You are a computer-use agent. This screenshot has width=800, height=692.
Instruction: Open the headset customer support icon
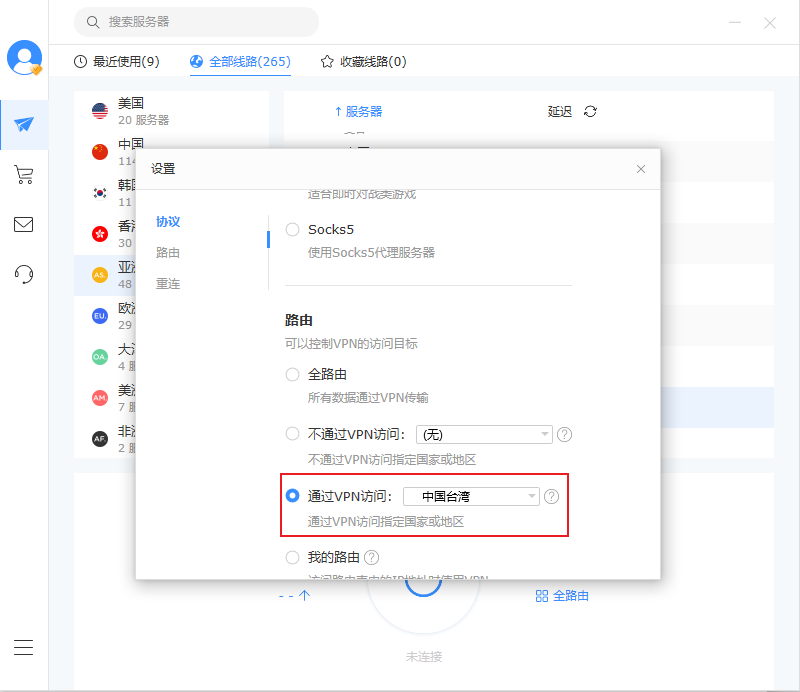click(x=24, y=274)
